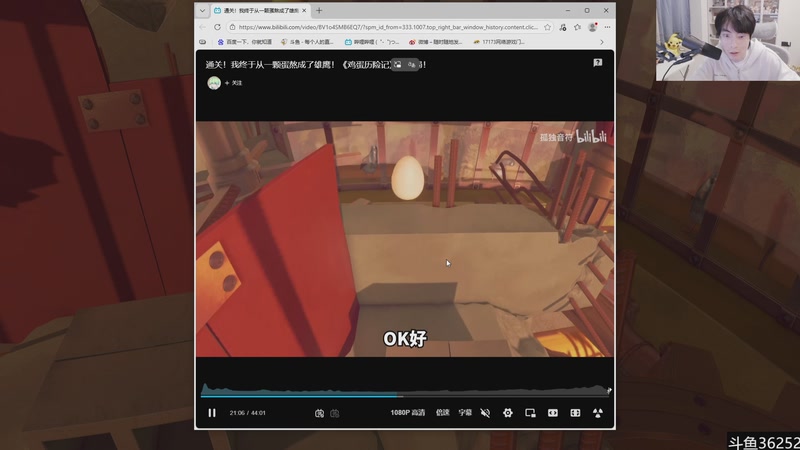Reload the current page
Viewport: 800px width, 450px height.
tap(217, 27)
